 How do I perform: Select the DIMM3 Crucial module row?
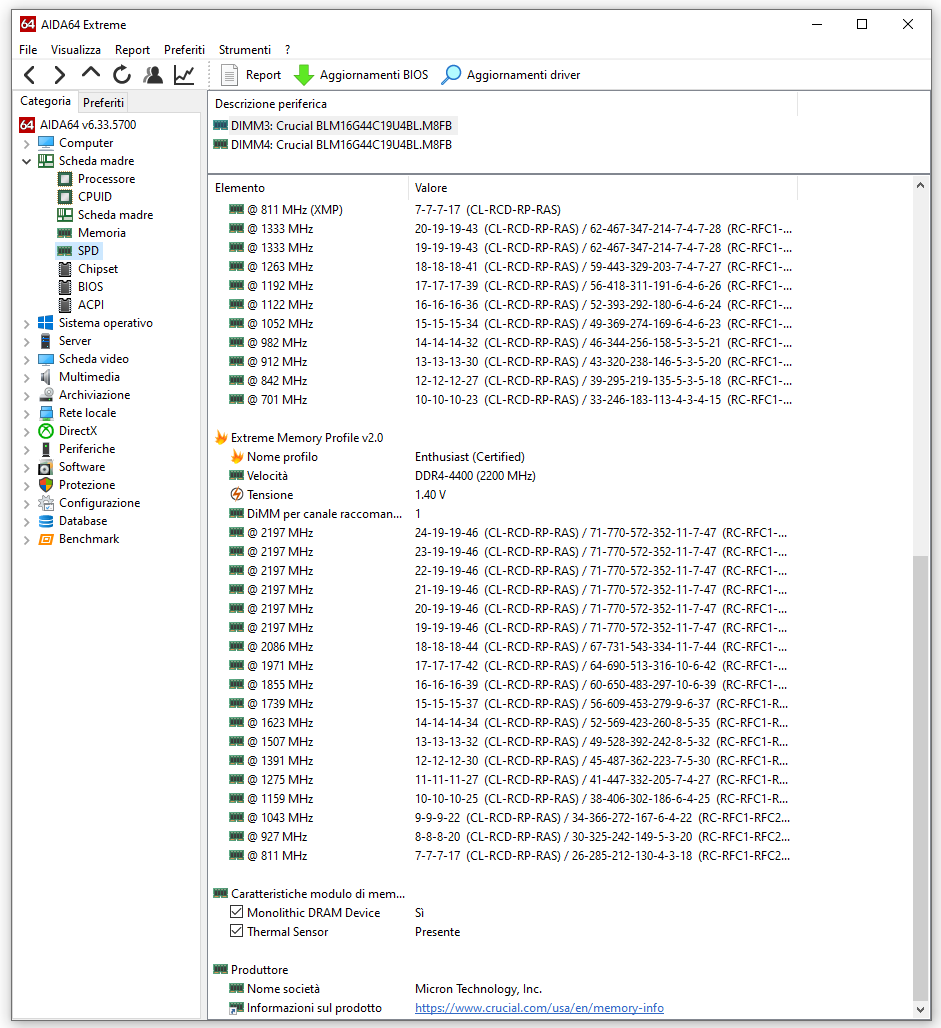point(333,125)
